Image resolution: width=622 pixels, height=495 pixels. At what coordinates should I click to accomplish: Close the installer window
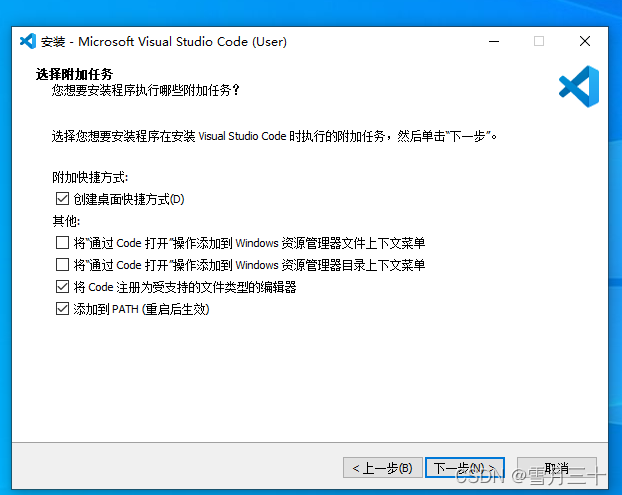pyautogui.click(x=585, y=41)
